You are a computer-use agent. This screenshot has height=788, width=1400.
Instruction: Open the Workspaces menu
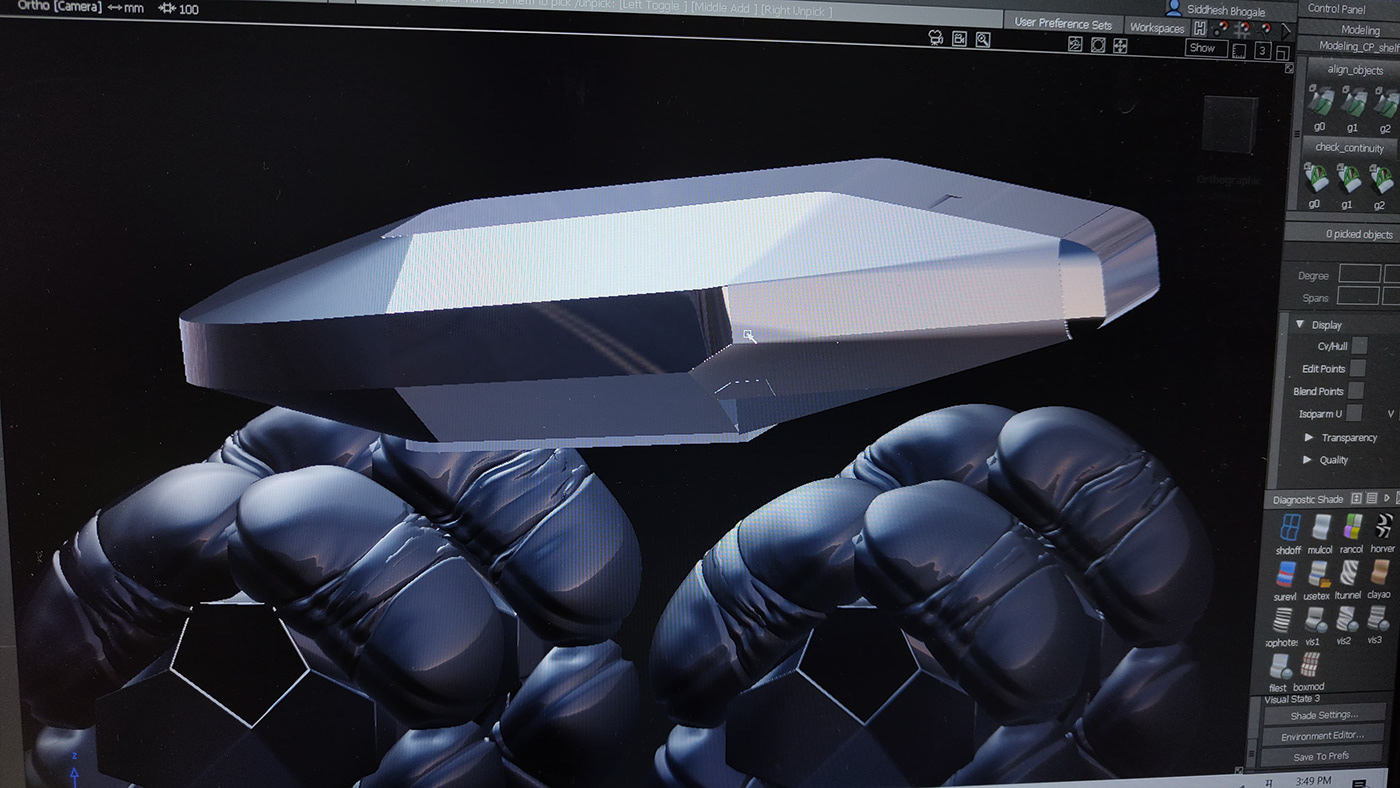[x=1156, y=28]
